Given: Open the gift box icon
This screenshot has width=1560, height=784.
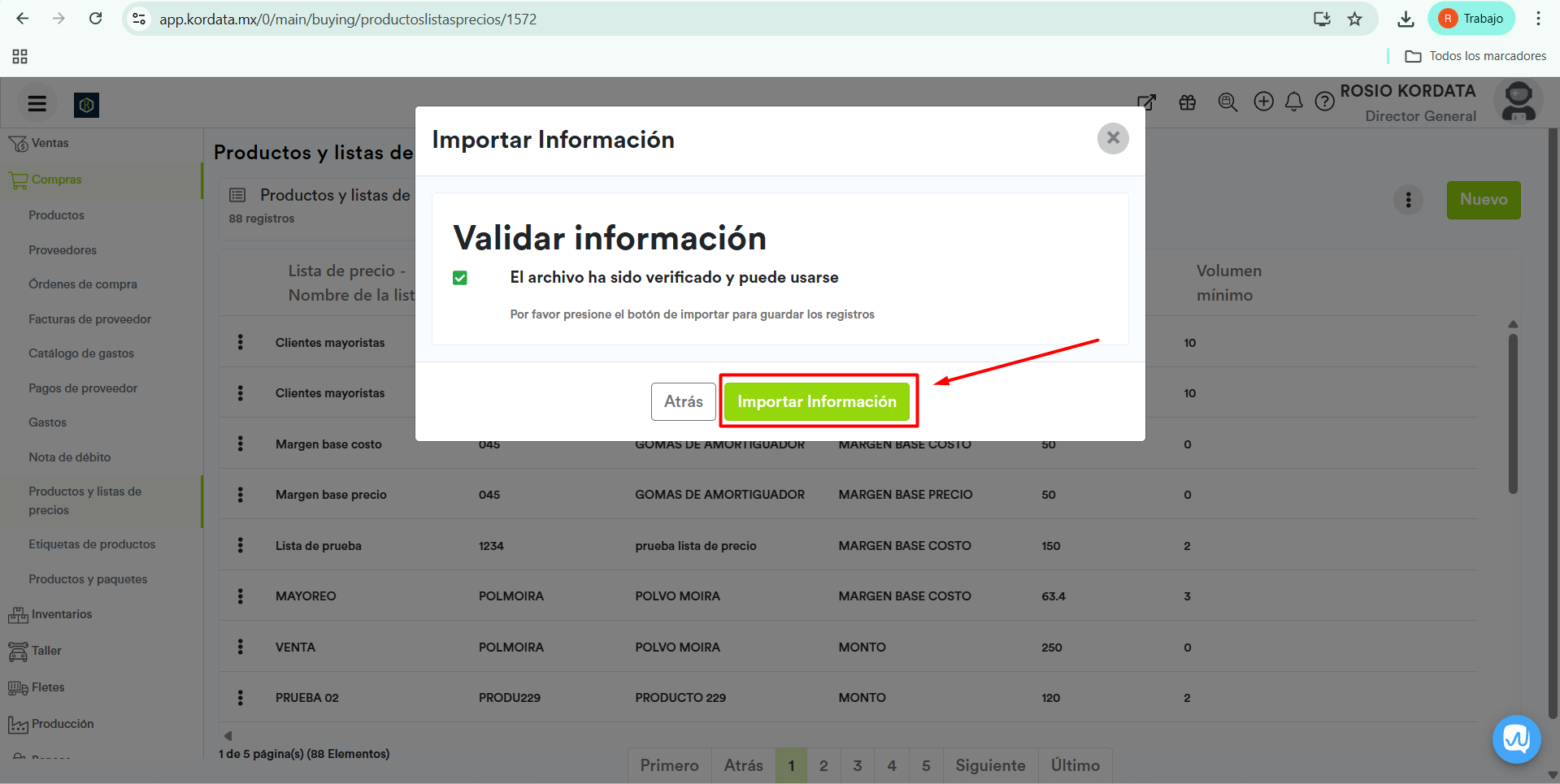Looking at the screenshot, I should (x=1188, y=102).
